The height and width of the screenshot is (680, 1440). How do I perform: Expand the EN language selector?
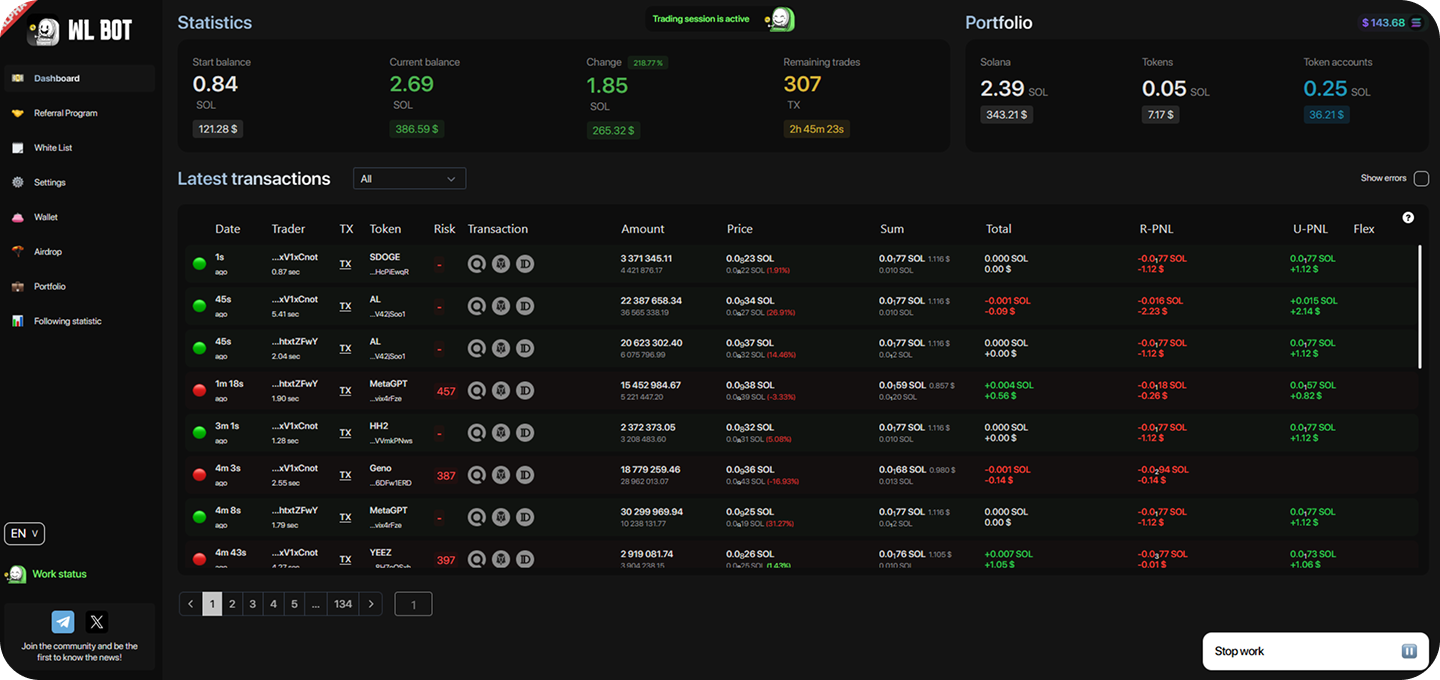click(25, 534)
